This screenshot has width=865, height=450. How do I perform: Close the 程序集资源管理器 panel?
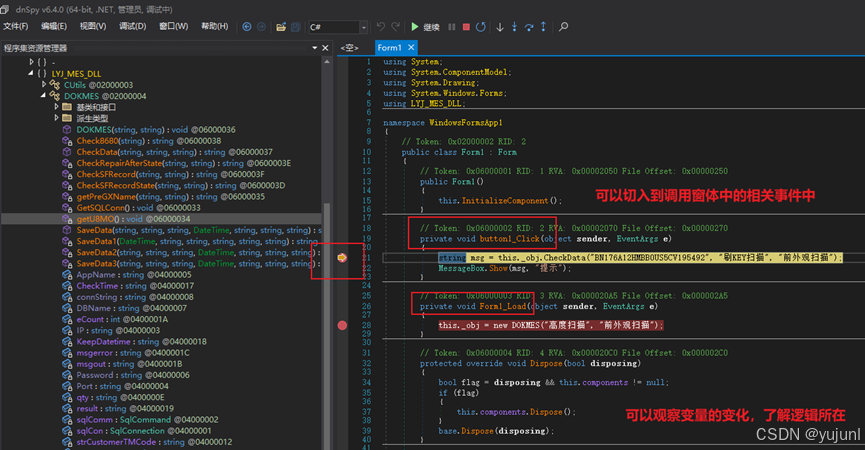[325, 48]
